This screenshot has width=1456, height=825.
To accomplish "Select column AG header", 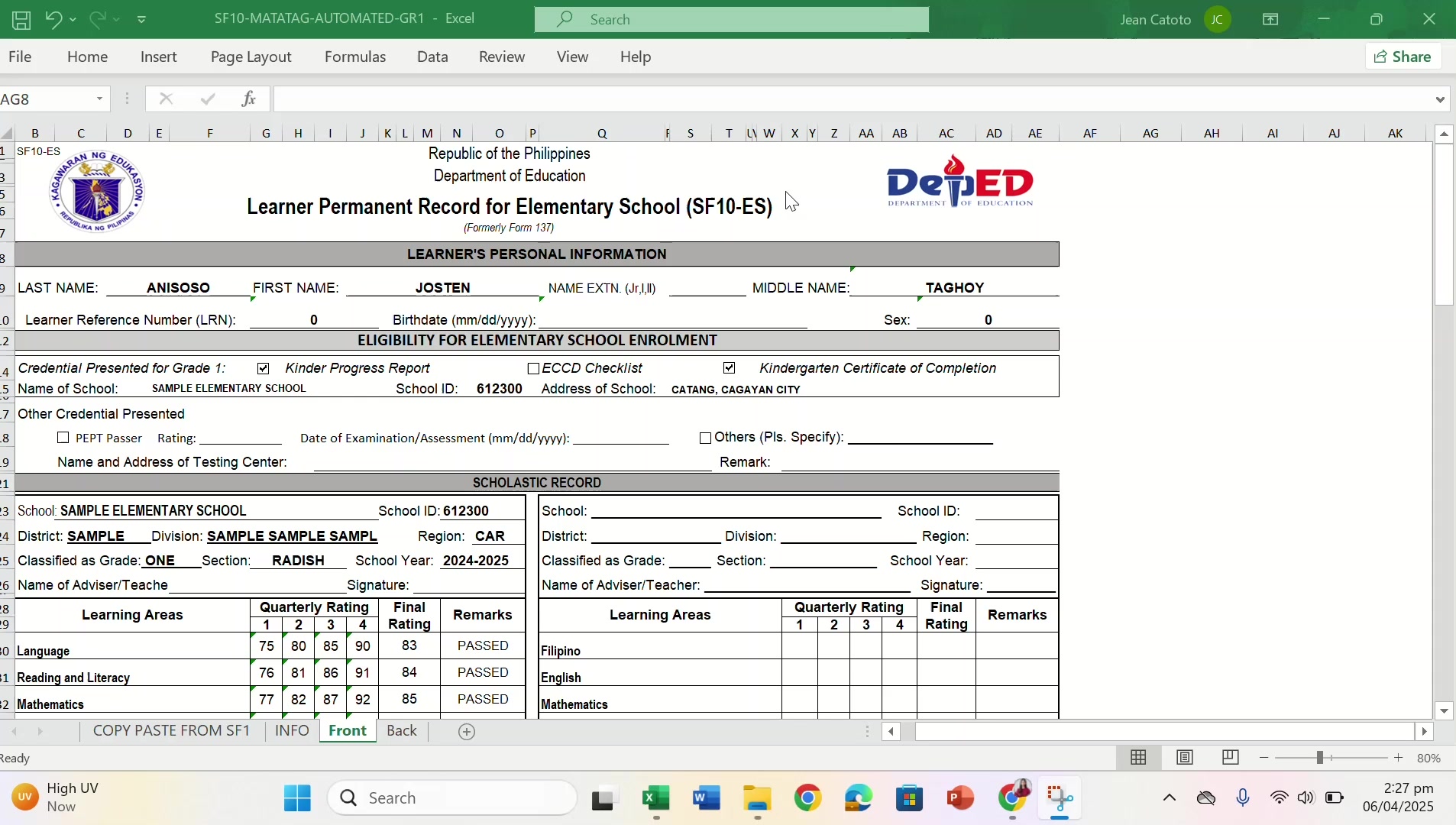I will pos(1150,133).
